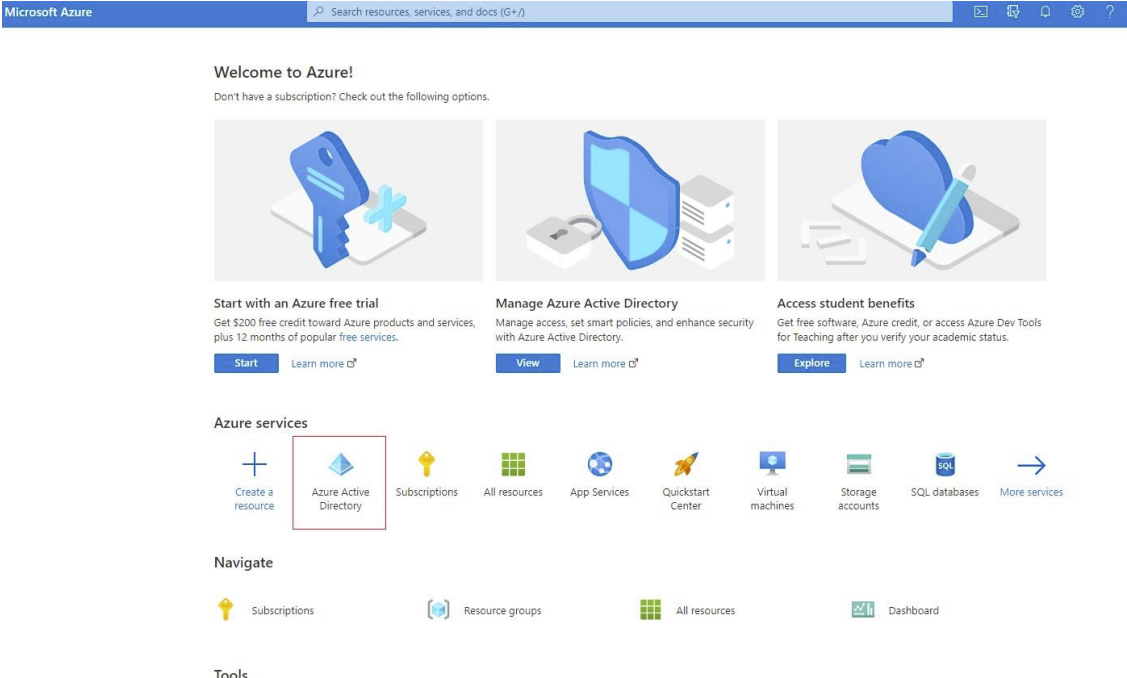
Task: Open the Directory and subscription filter icon
Action: click(1013, 12)
